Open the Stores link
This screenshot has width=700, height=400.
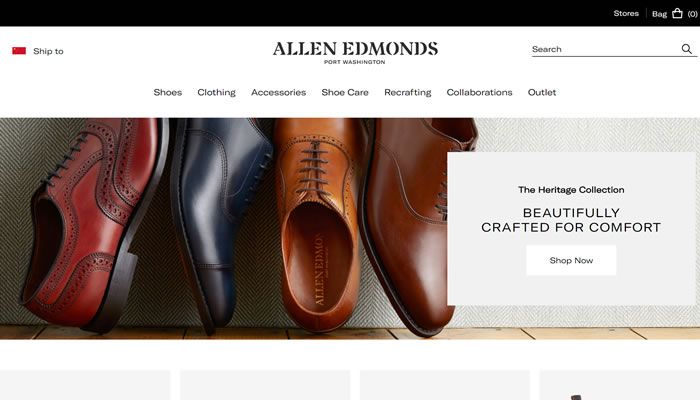pyautogui.click(x=626, y=13)
